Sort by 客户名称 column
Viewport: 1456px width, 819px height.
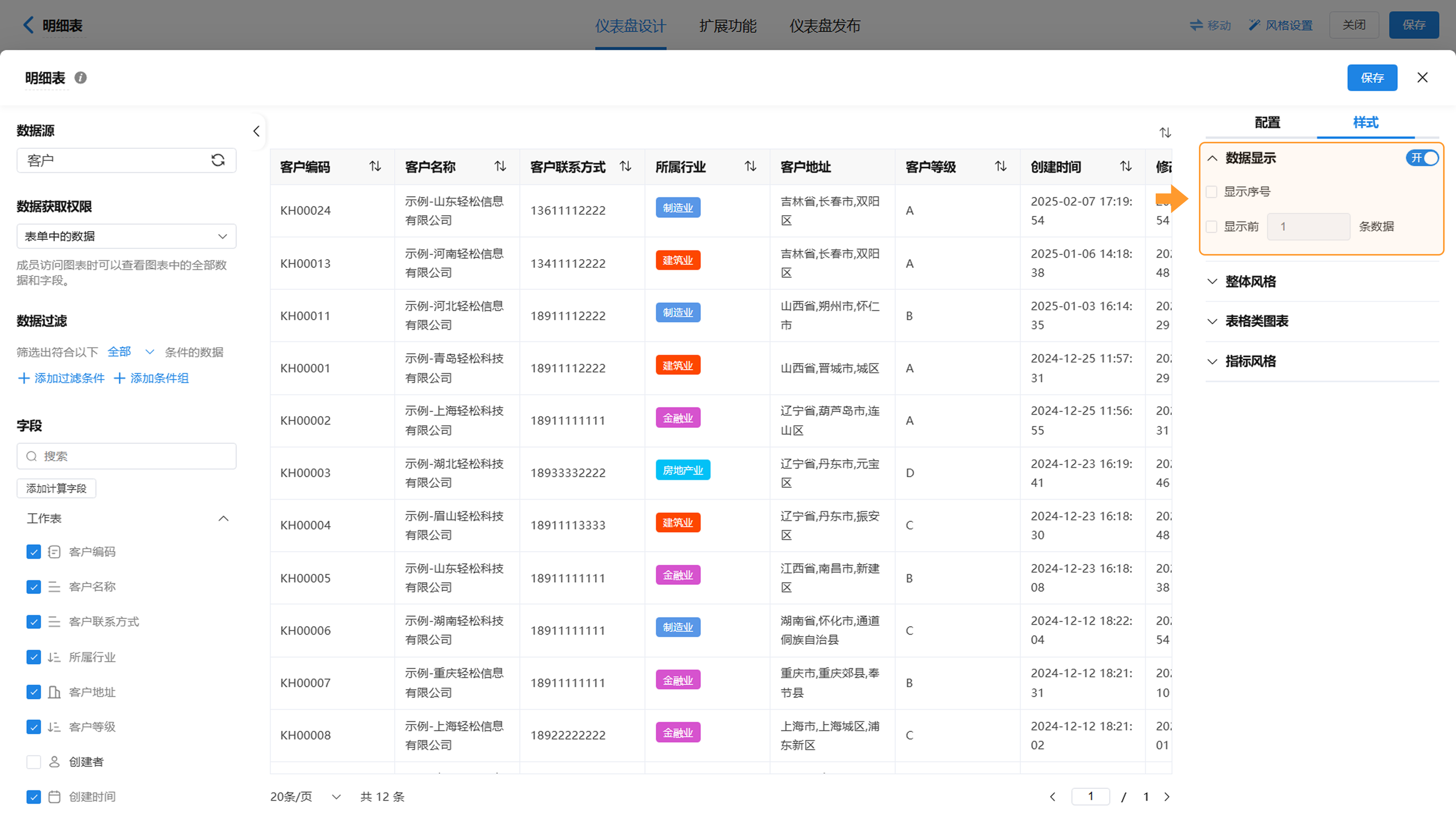(x=500, y=166)
